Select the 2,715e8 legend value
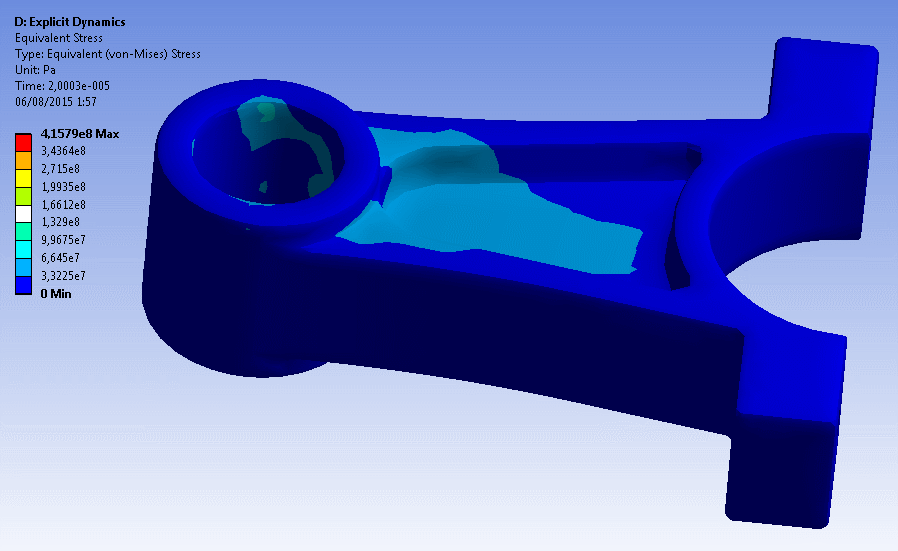898x551 pixels. 60,168
